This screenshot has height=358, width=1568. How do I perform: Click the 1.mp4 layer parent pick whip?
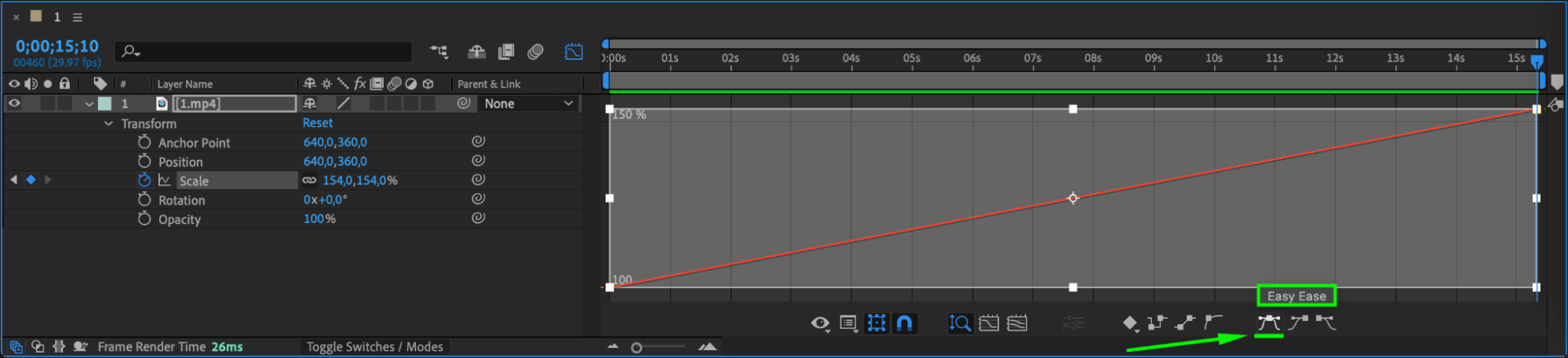tap(464, 103)
